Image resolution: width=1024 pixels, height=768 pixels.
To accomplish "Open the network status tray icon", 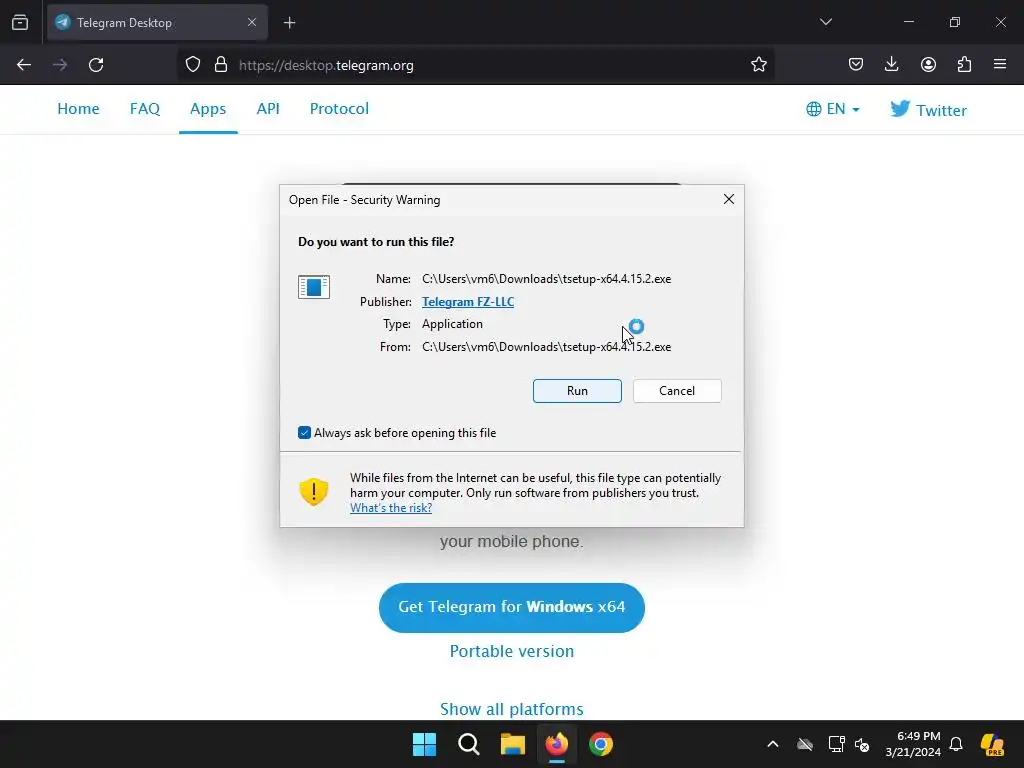I will coord(837,744).
